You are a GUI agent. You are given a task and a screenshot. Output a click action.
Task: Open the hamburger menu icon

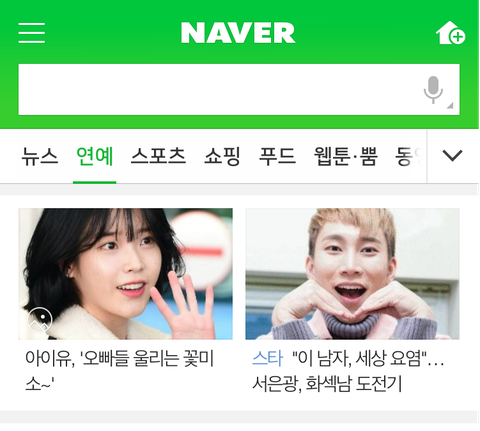32,33
